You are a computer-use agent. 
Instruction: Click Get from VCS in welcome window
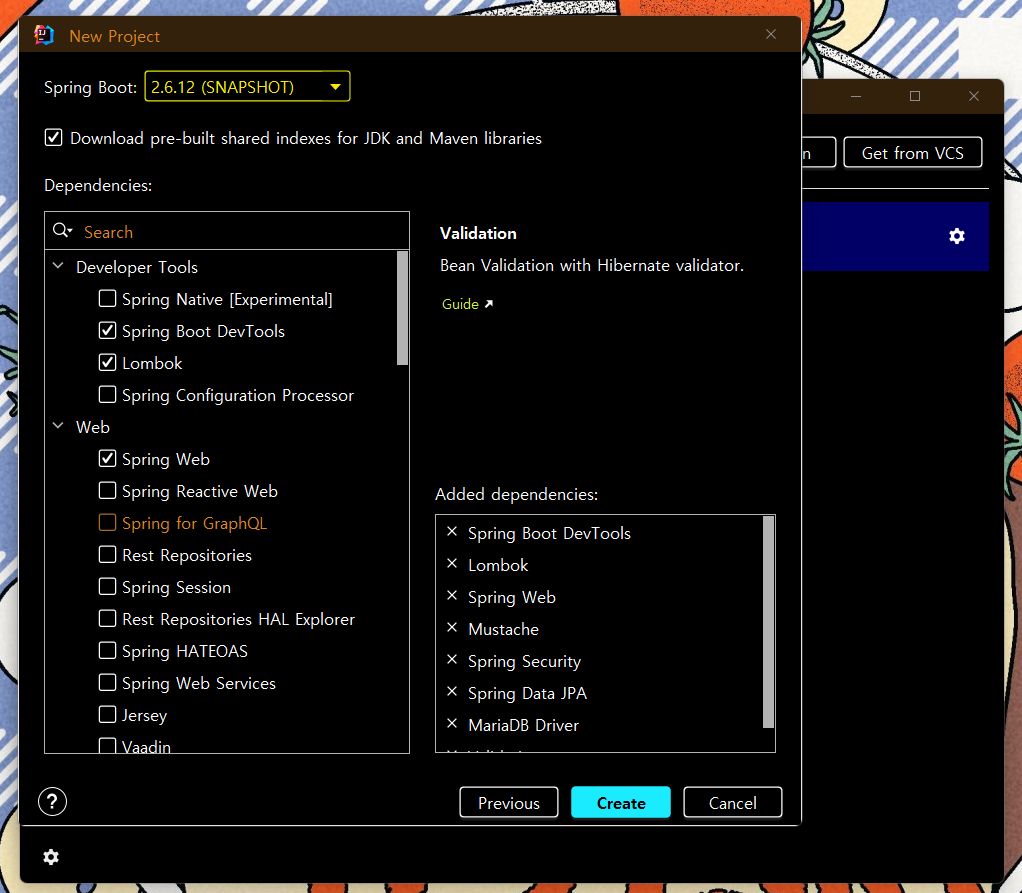[912, 153]
